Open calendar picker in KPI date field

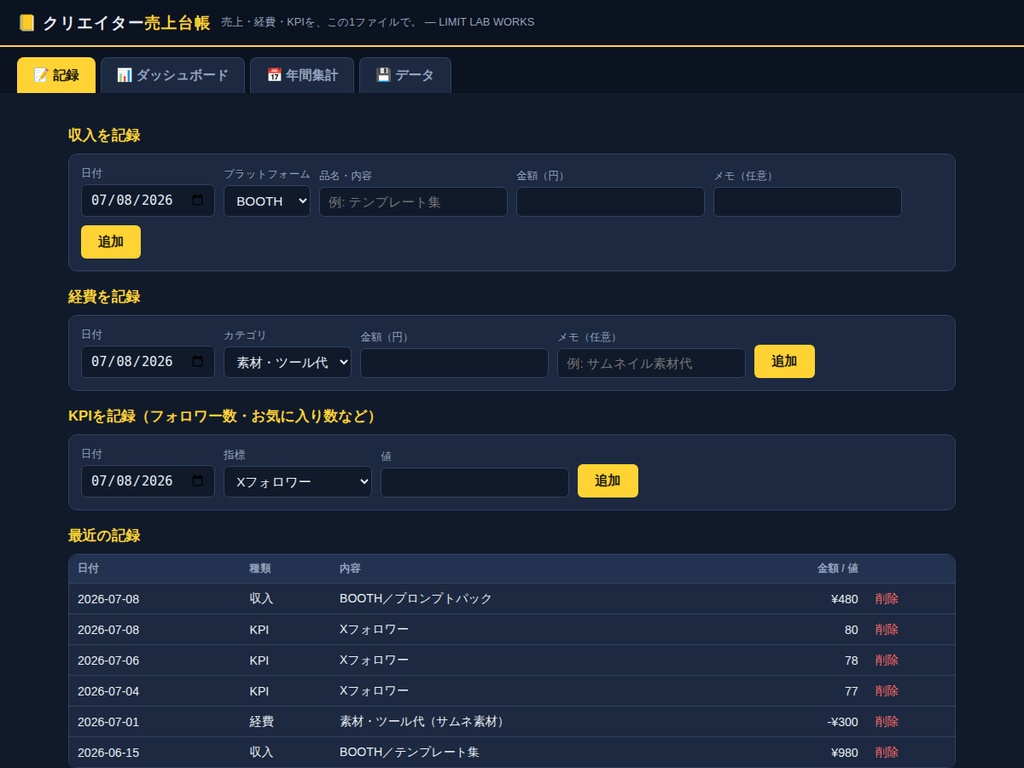click(x=198, y=481)
